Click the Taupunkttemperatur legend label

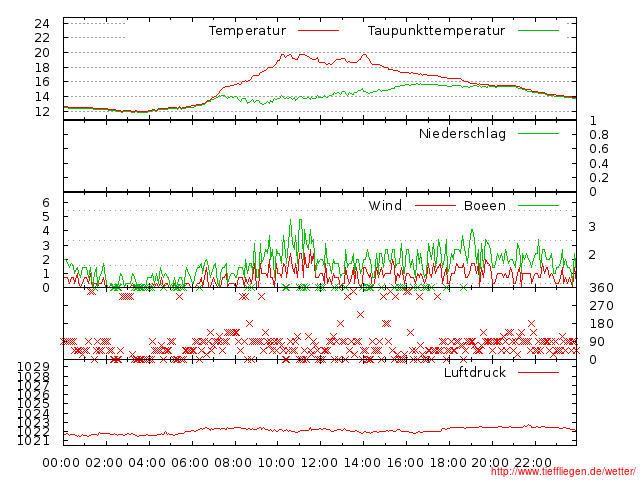436,31
